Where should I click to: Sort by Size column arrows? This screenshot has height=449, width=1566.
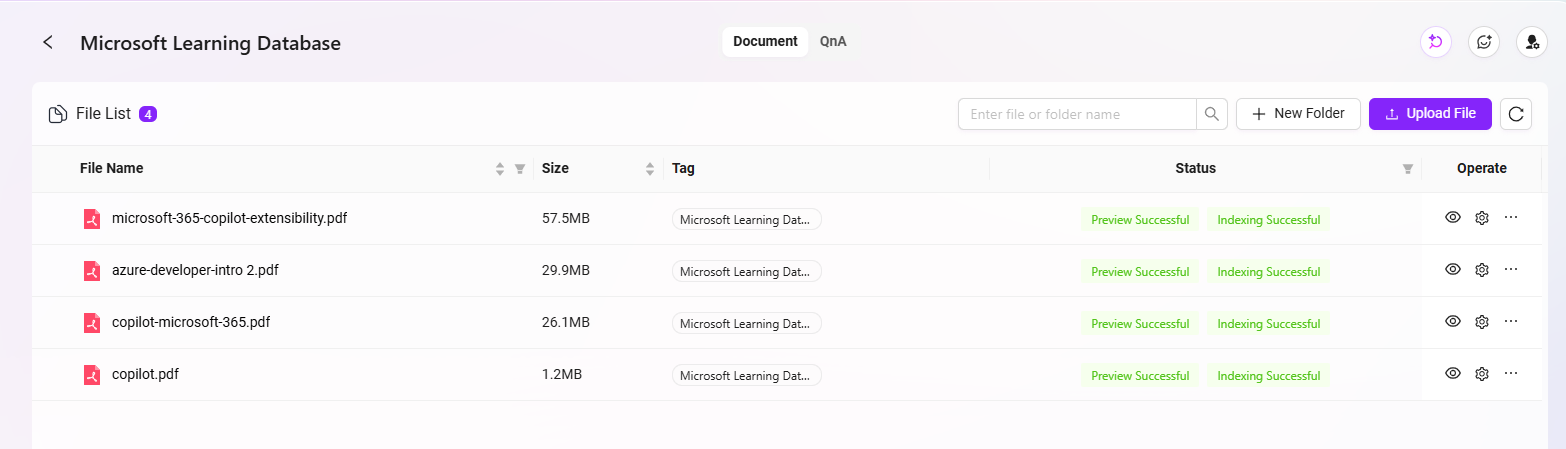650,169
